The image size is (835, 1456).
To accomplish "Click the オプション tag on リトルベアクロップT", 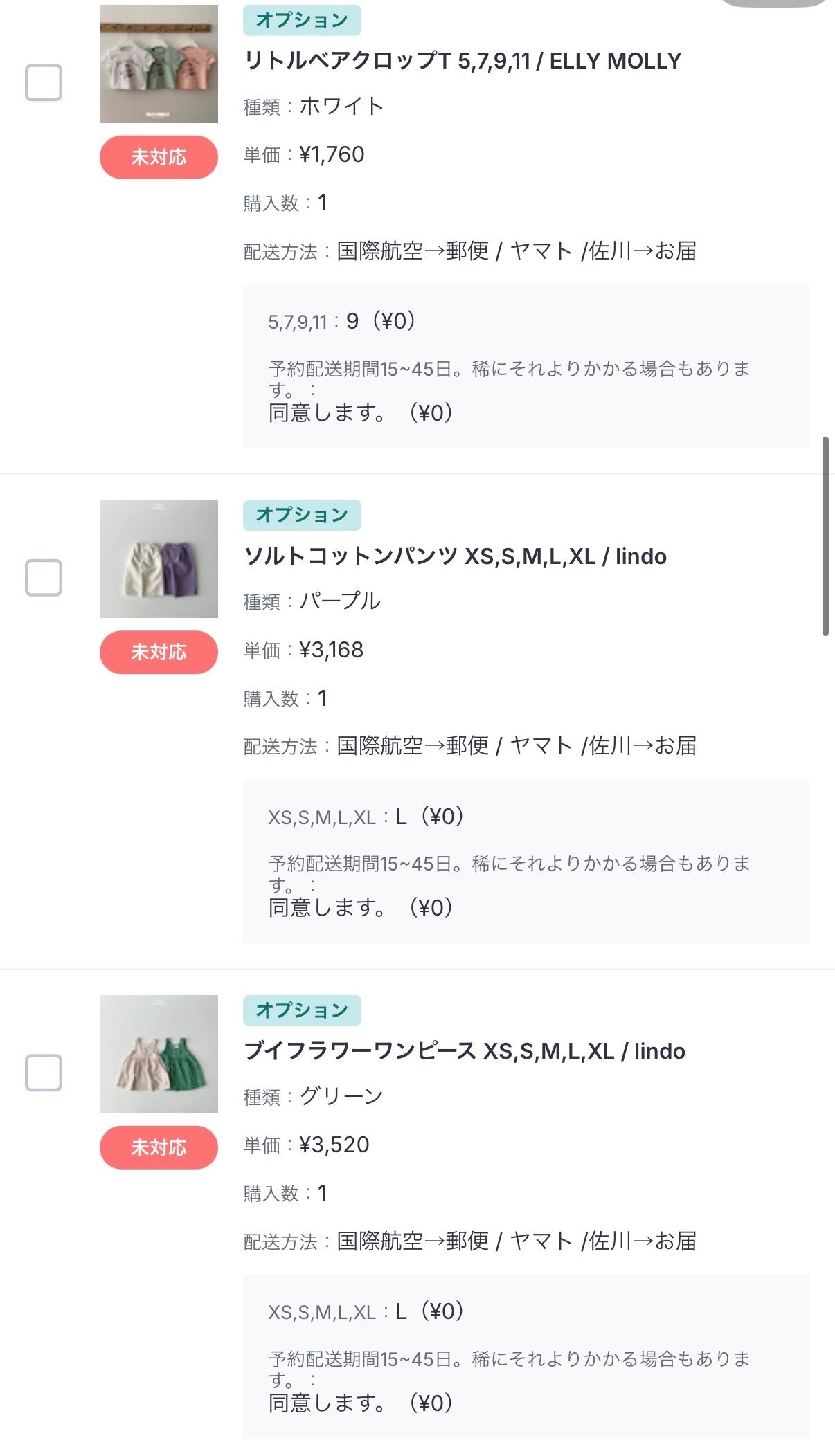I will pyautogui.click(x=302, y=20).
